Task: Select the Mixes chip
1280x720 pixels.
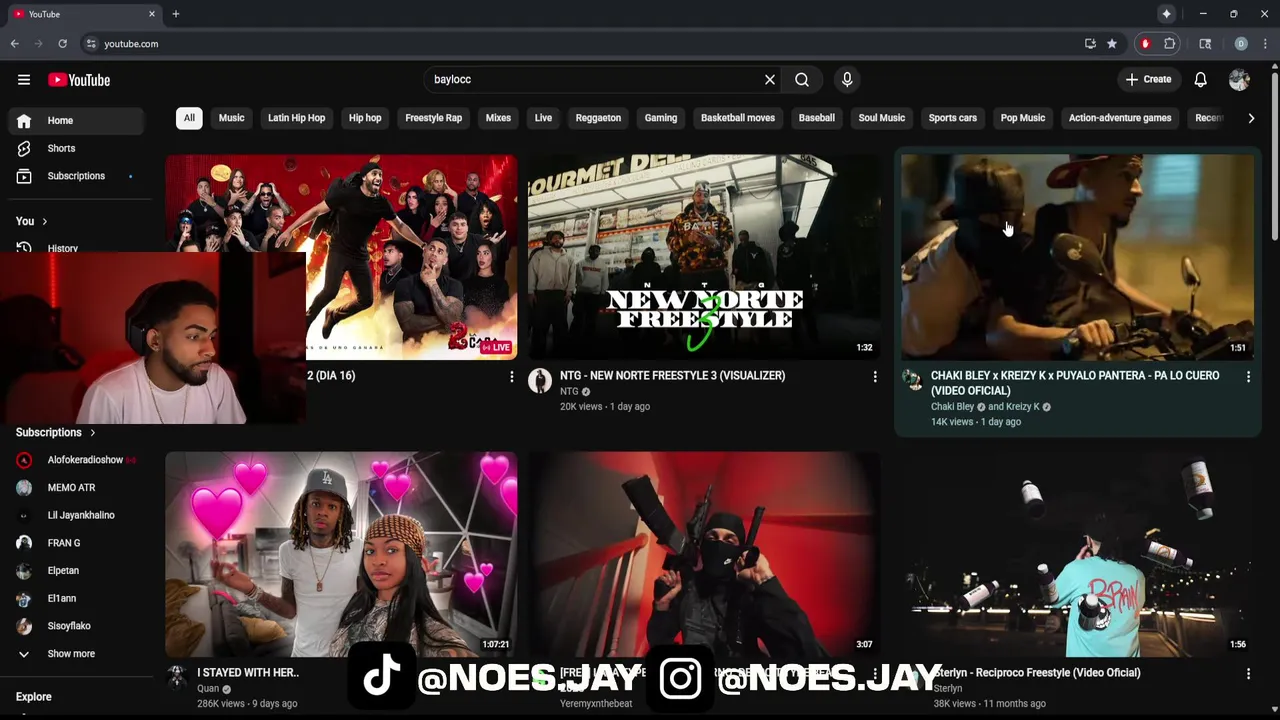Action: click(498, 118)
